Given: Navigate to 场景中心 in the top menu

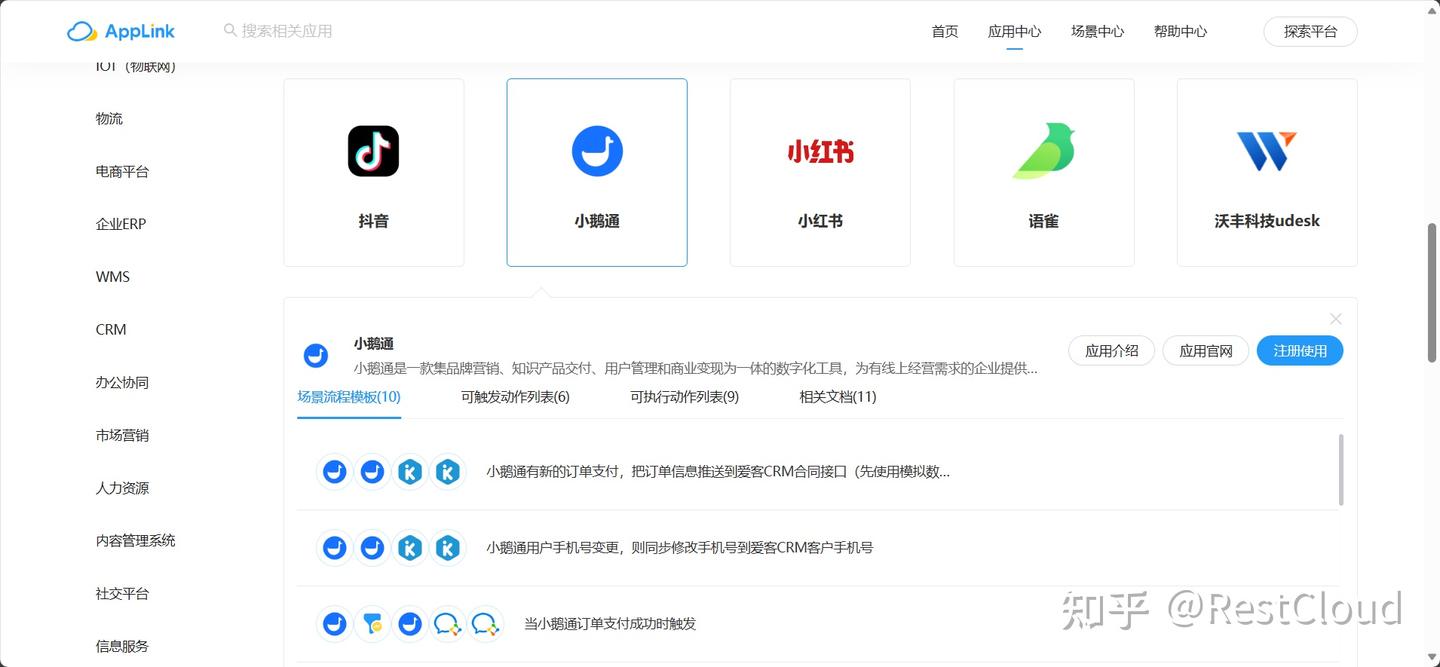Looking at the screenshot, I should pos(1097,31).
